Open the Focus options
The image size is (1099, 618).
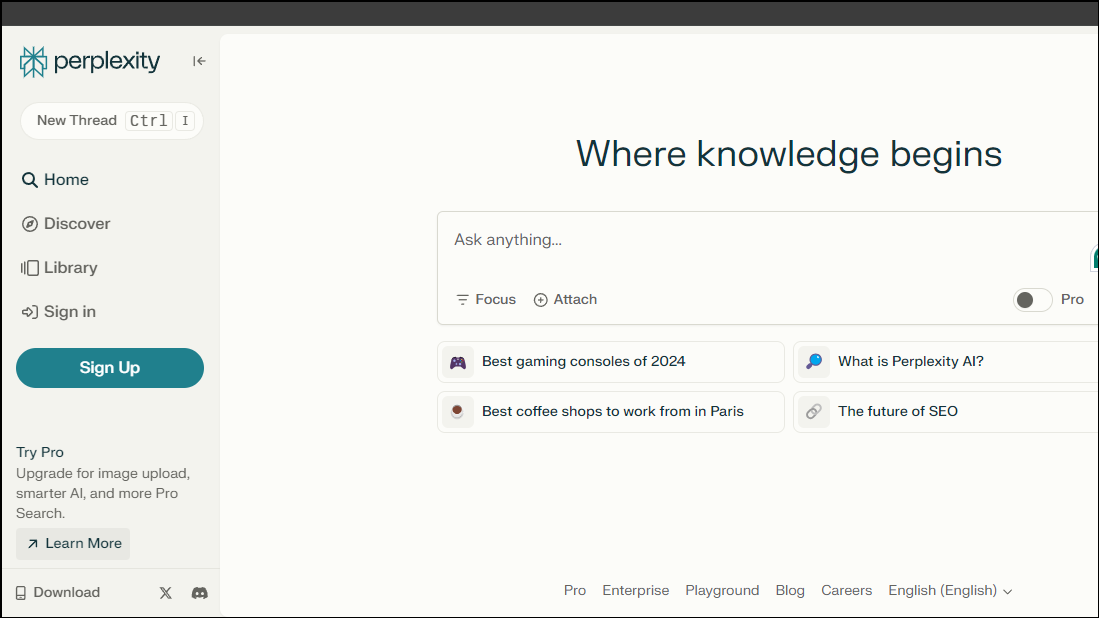coord(486,300)
